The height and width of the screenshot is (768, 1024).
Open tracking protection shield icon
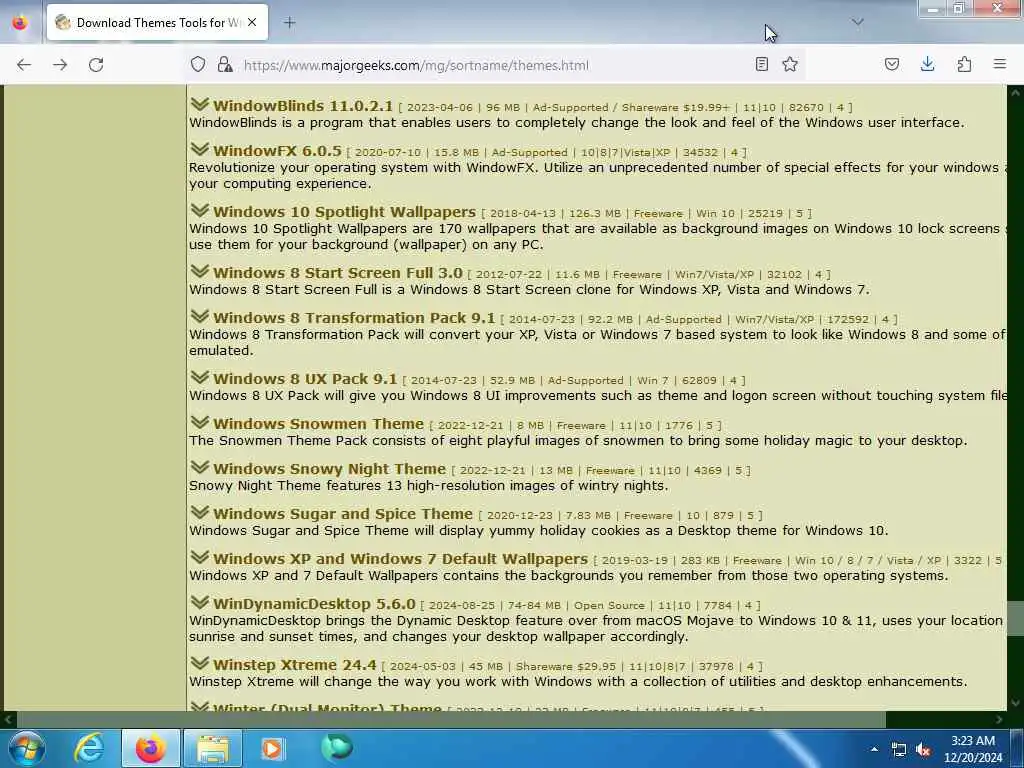pyautogui.click(x=198, y=65)
